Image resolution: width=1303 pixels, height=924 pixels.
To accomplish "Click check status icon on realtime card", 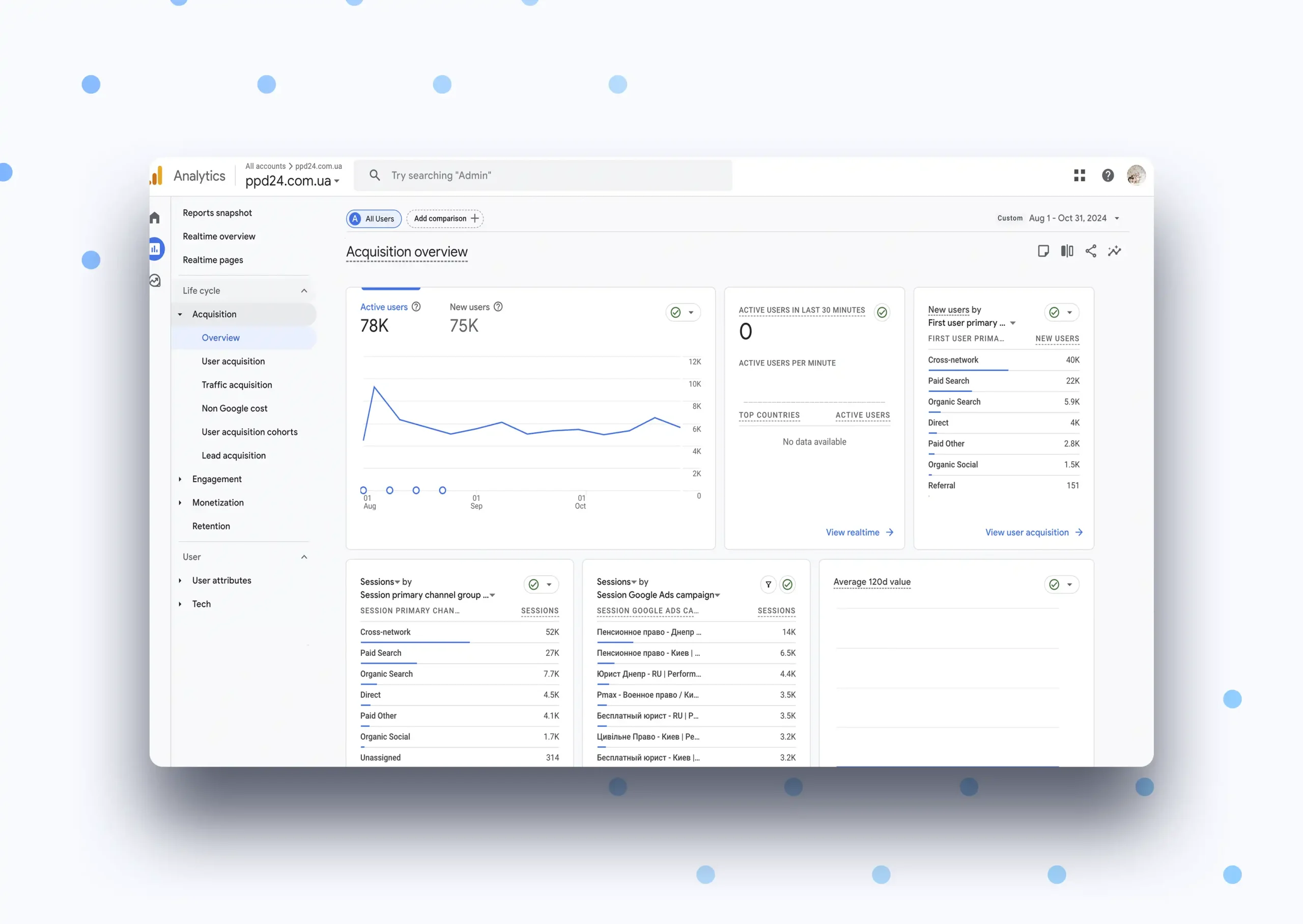I will click(x=882, y=313).
